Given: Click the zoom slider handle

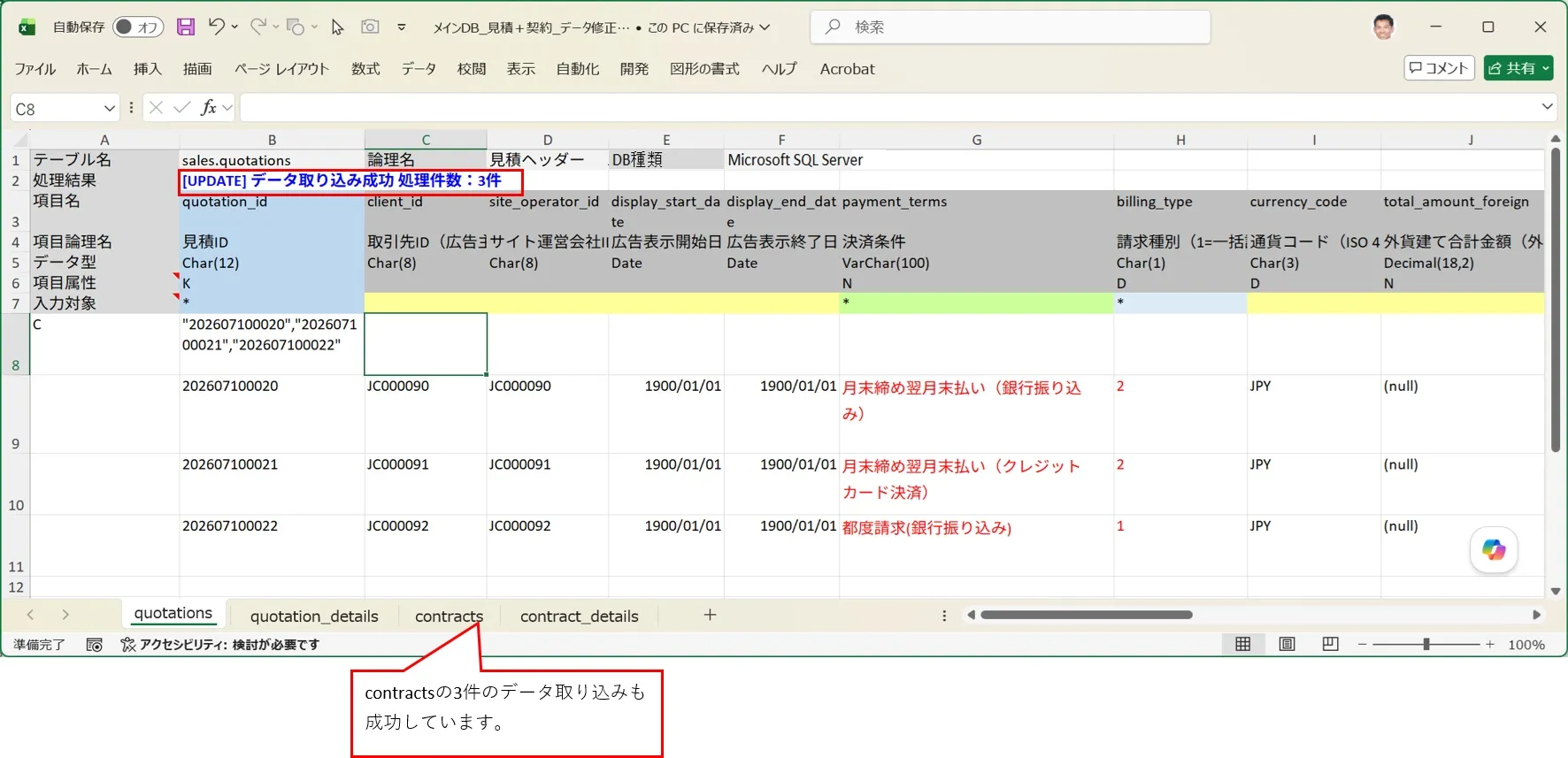Looking at the screenshot, I should 1426,645.
